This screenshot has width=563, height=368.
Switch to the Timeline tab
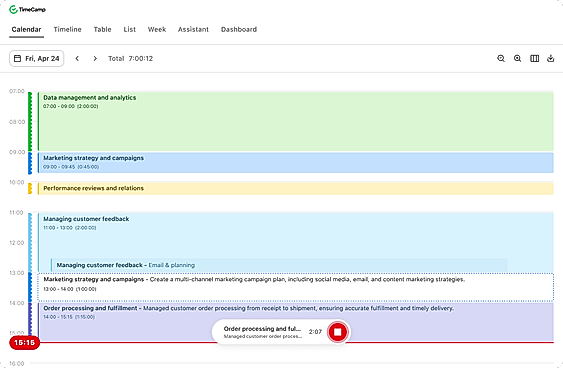point(68,29)
